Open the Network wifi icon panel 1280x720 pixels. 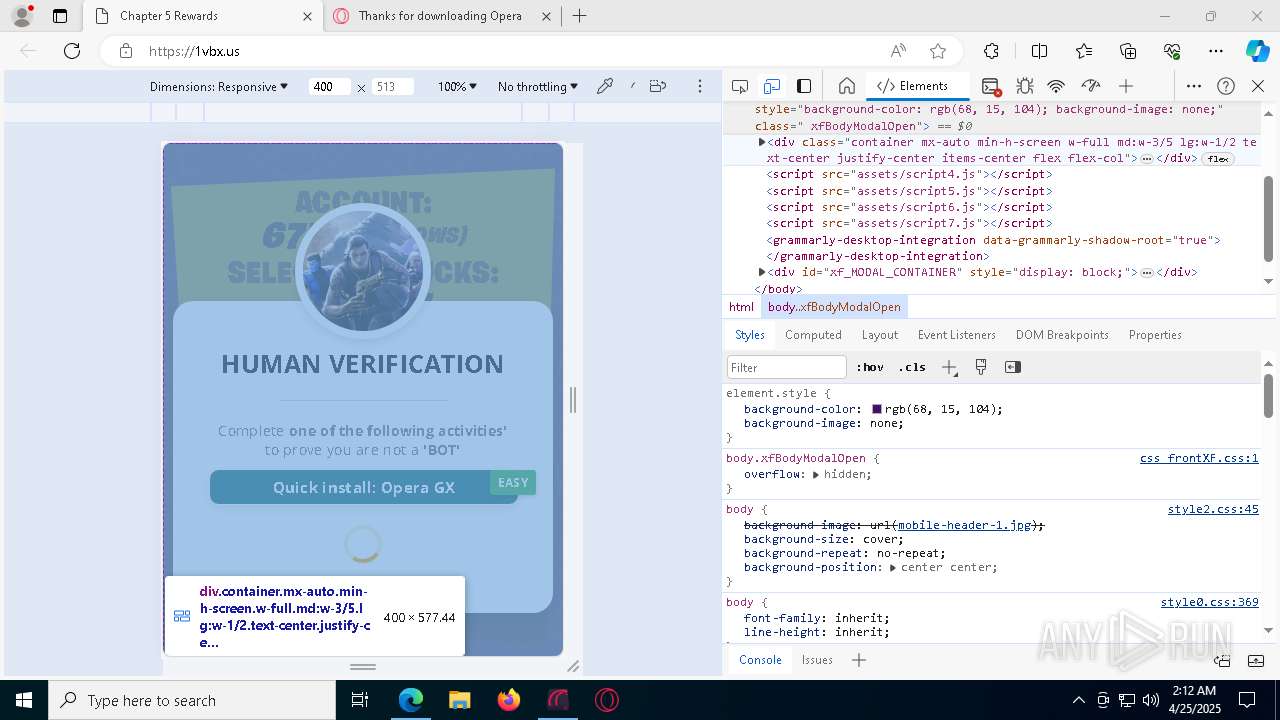pos(1056,86)
